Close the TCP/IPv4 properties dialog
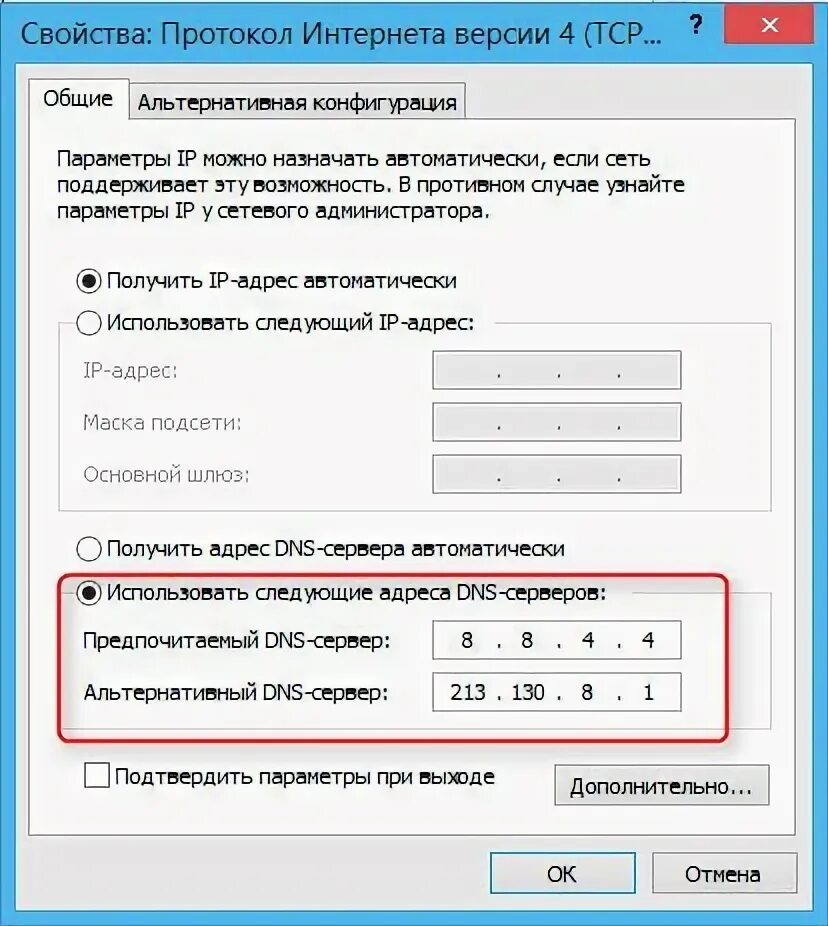This screenshot has width=828, height=926. [770, 25]
